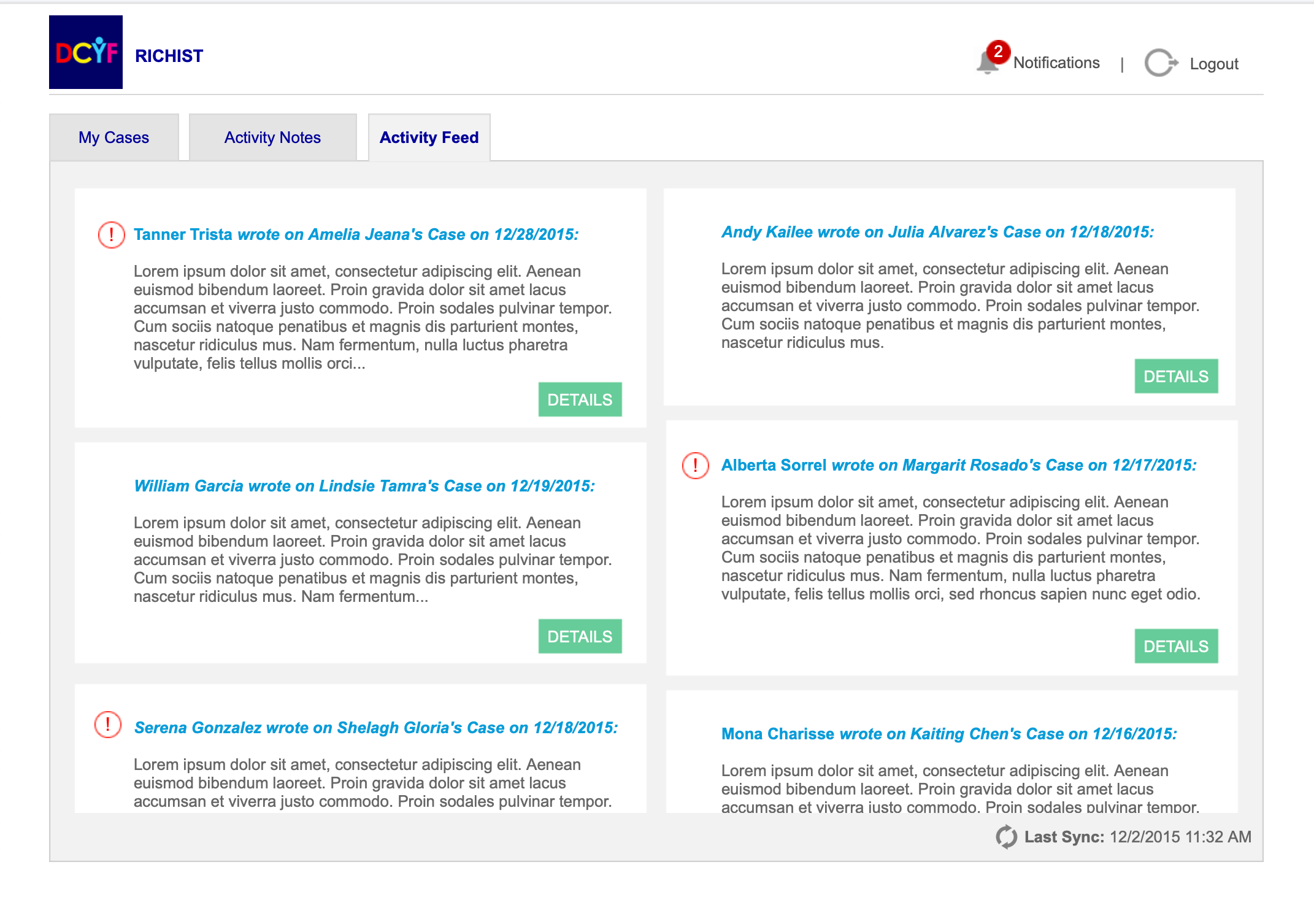
Task: Click the Last Sync refresh icon
Action: [1007, 836]
